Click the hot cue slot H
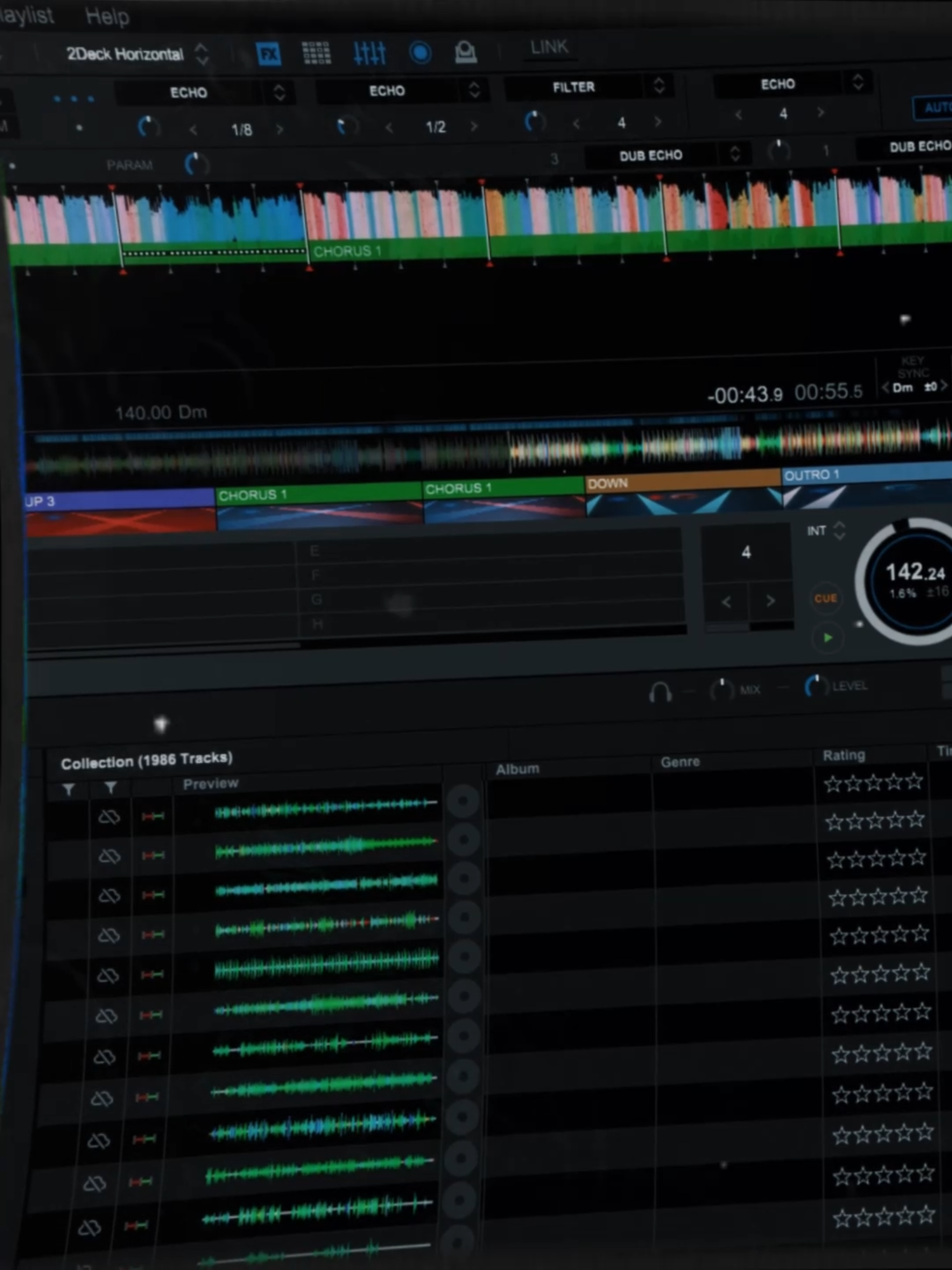 [493, 622]
